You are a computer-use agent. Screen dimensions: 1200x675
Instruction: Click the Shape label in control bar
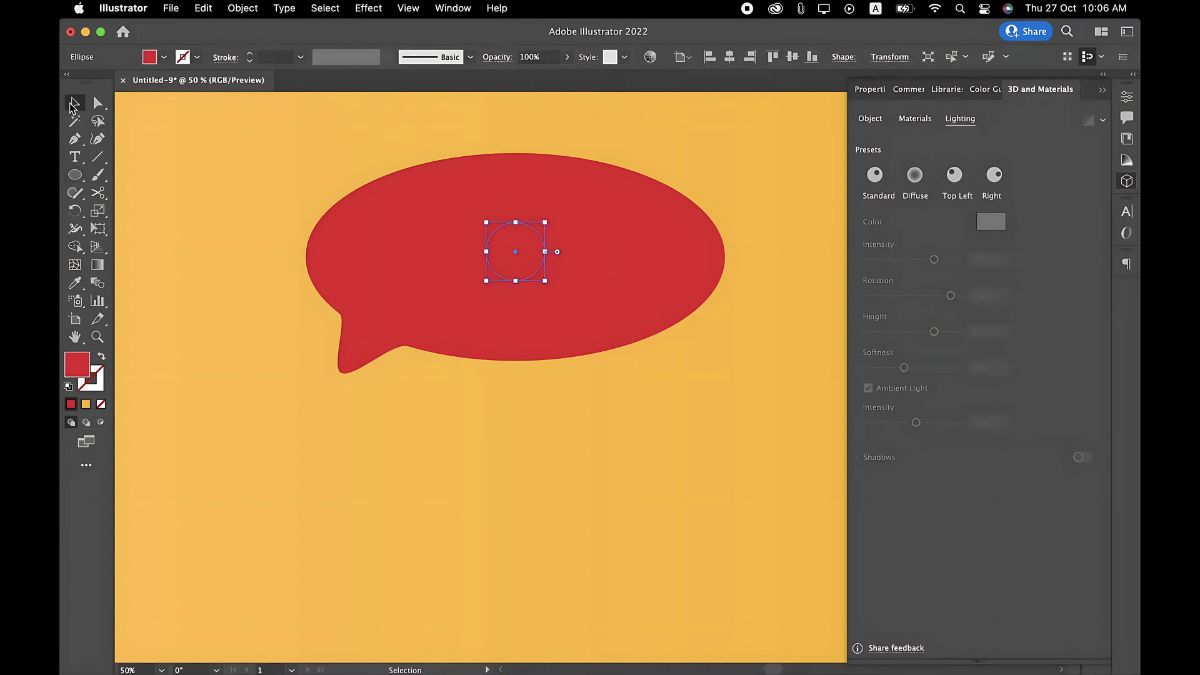pos(843,57)
